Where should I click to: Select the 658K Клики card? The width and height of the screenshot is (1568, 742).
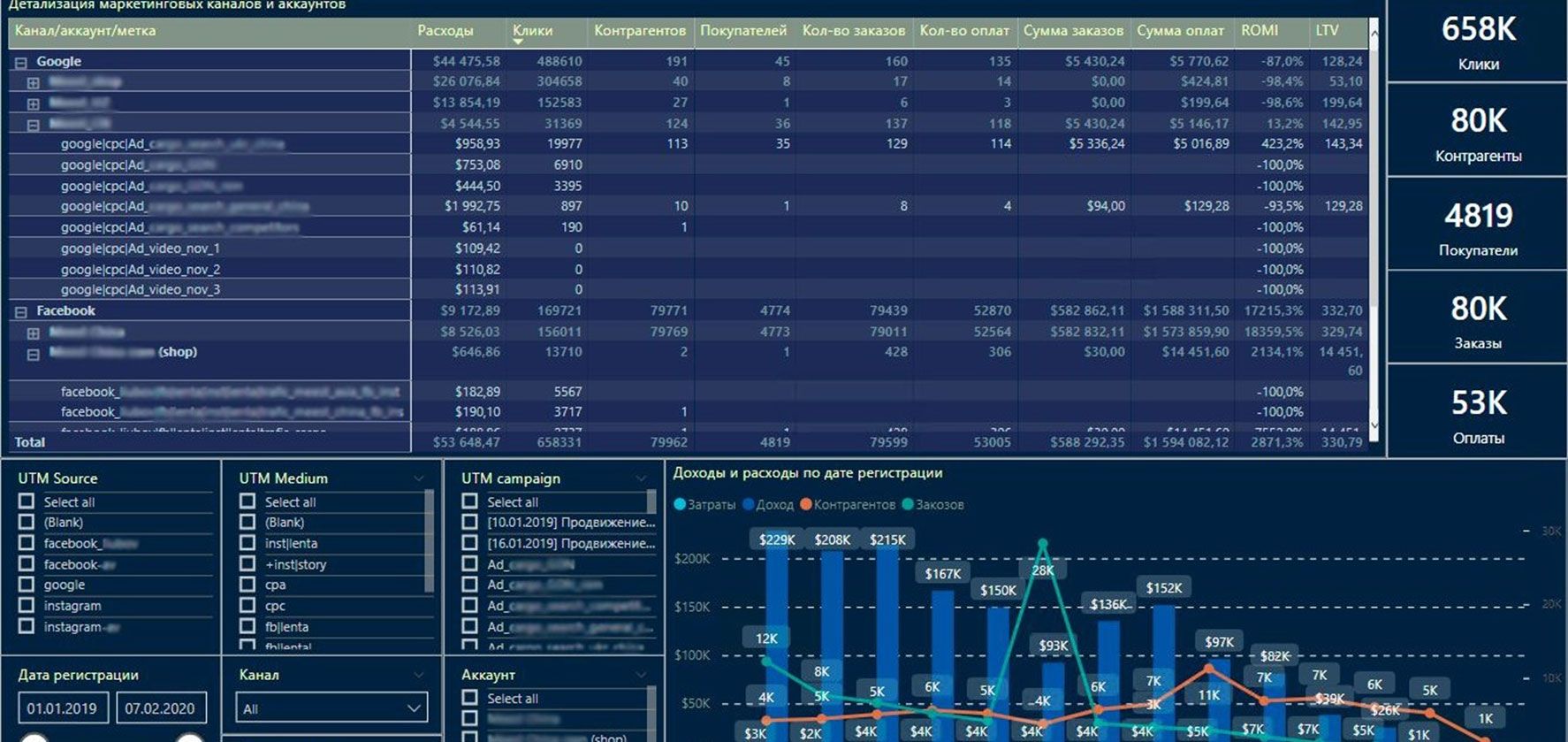click(x=1478, y=42)
